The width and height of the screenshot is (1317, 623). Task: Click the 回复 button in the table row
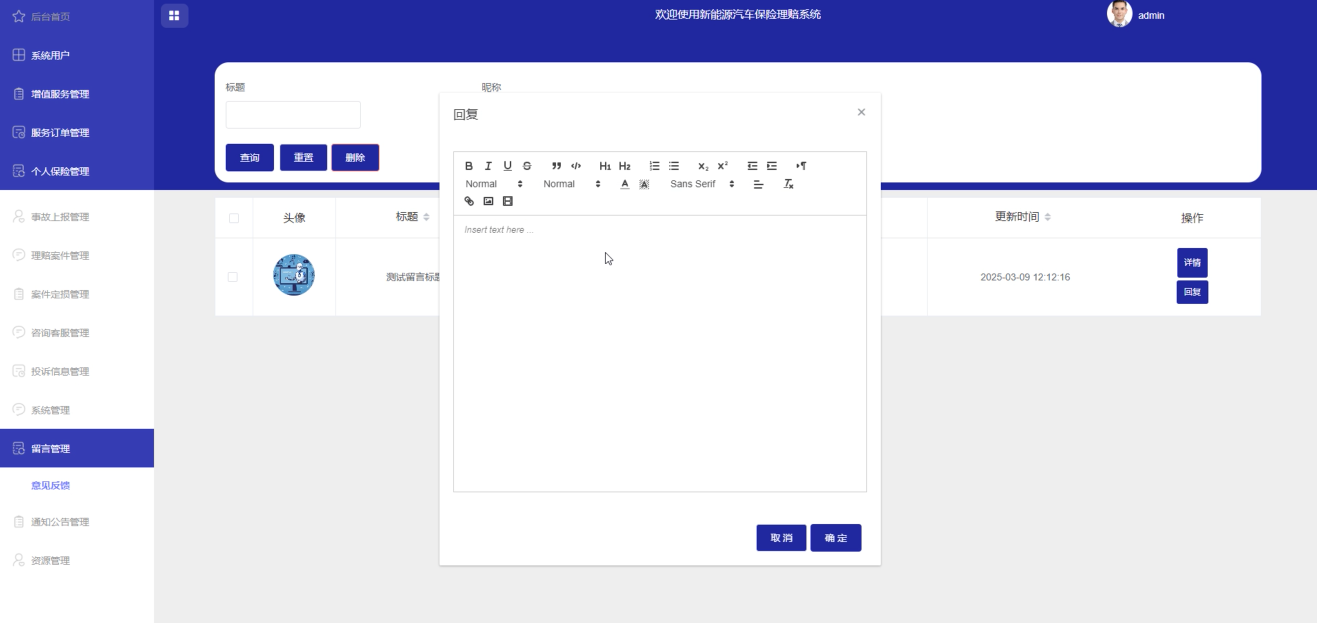[1192, 292]
